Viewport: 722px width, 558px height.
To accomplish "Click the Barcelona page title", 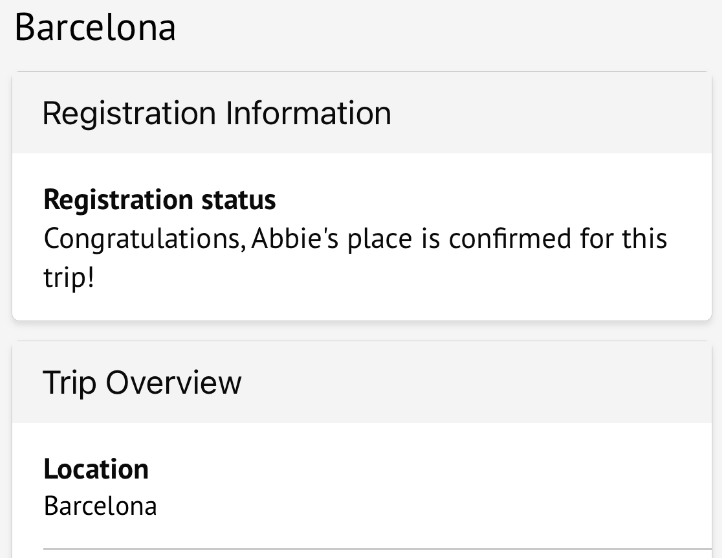I will (x=96, y=27).
